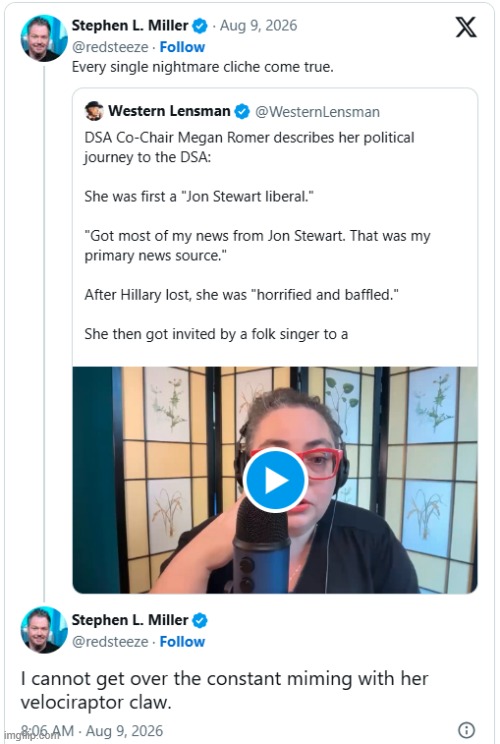Image resolution: width=500 pixels, height=744 pixels.
Task: Open the quoted tweet text about DSA Co-Chair
Action: [257, 235]
